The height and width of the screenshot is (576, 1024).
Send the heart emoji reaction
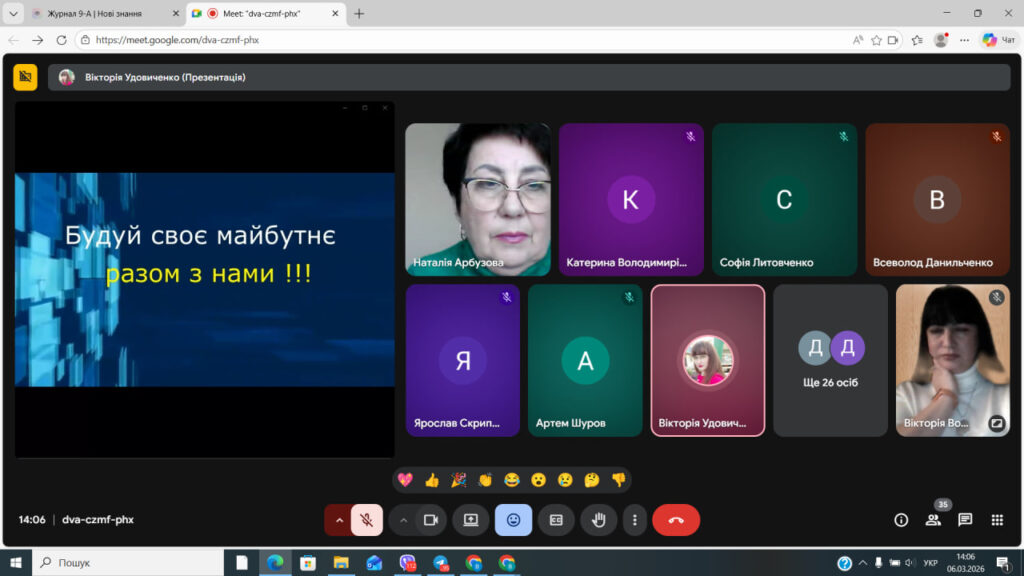tap(406, 480)
